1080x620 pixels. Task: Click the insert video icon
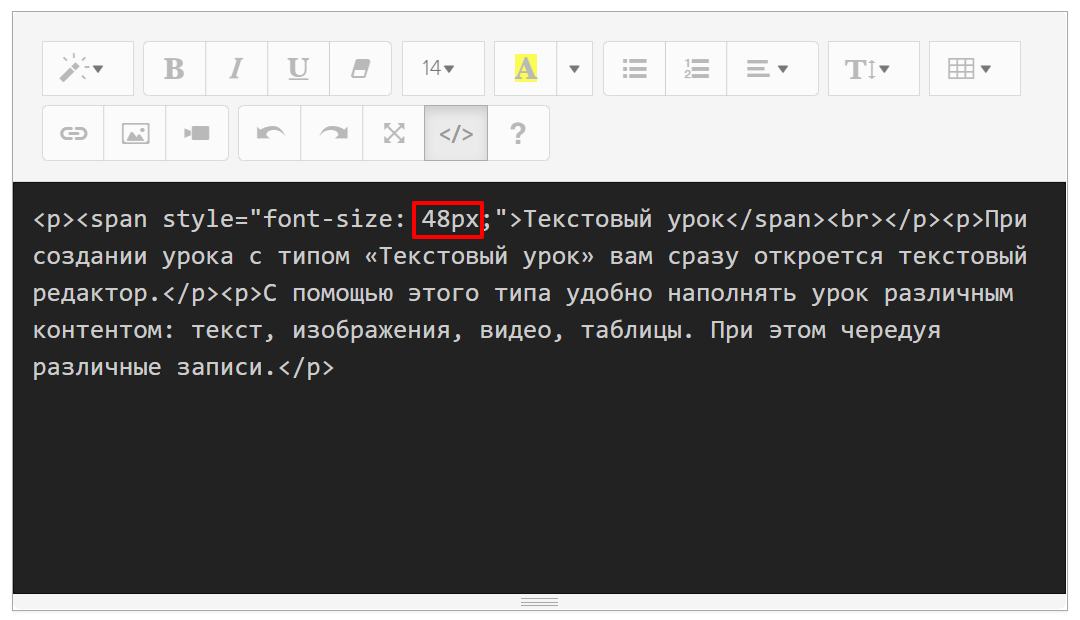pos(197,133)
